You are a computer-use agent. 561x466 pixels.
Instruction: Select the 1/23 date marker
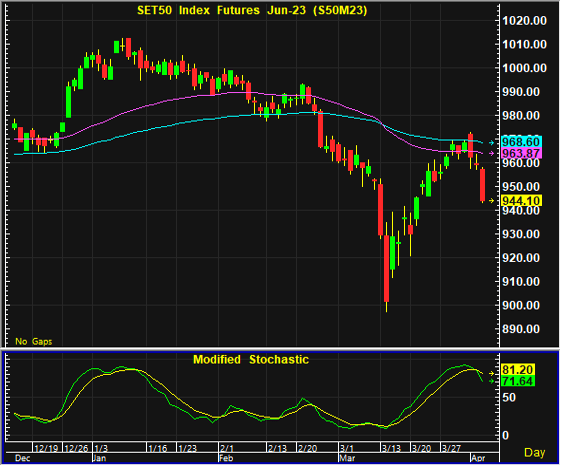tap(187, 448)
